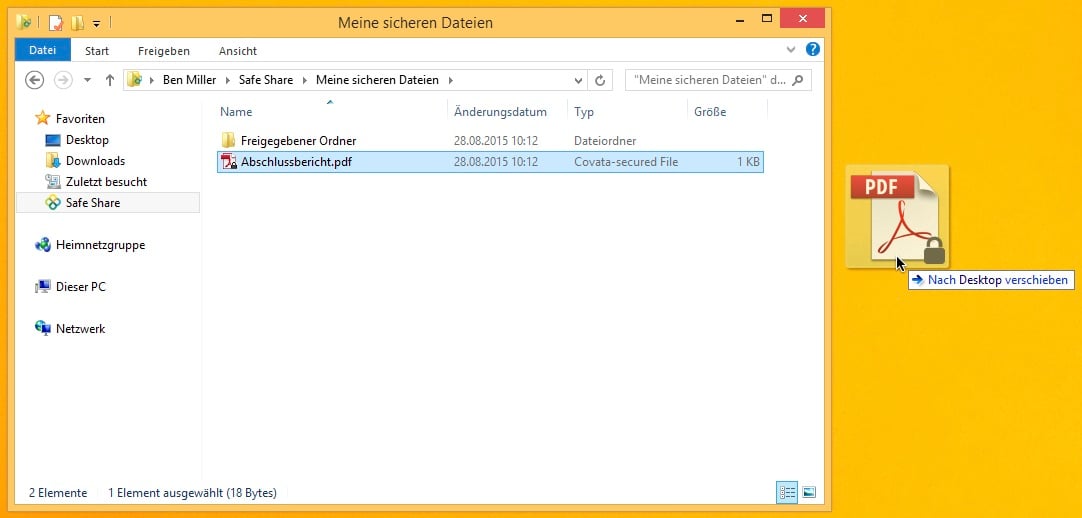Switch to large icons view in status bar
This screenshot has height=518, width=1082.
click(x=809, y=492)
